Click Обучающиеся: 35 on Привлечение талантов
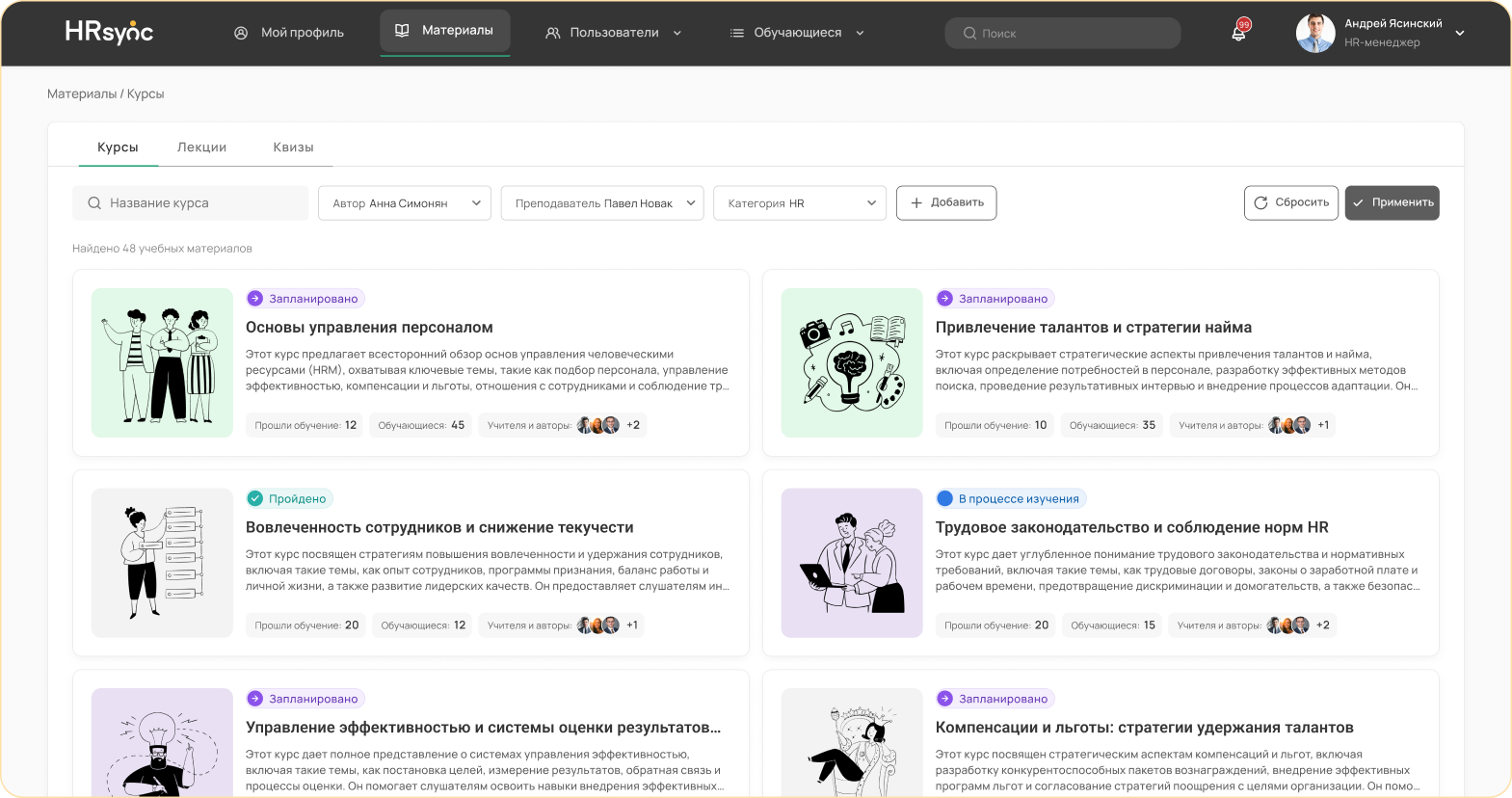Viewport: 1512px width, 798px height. (1112, 425)
